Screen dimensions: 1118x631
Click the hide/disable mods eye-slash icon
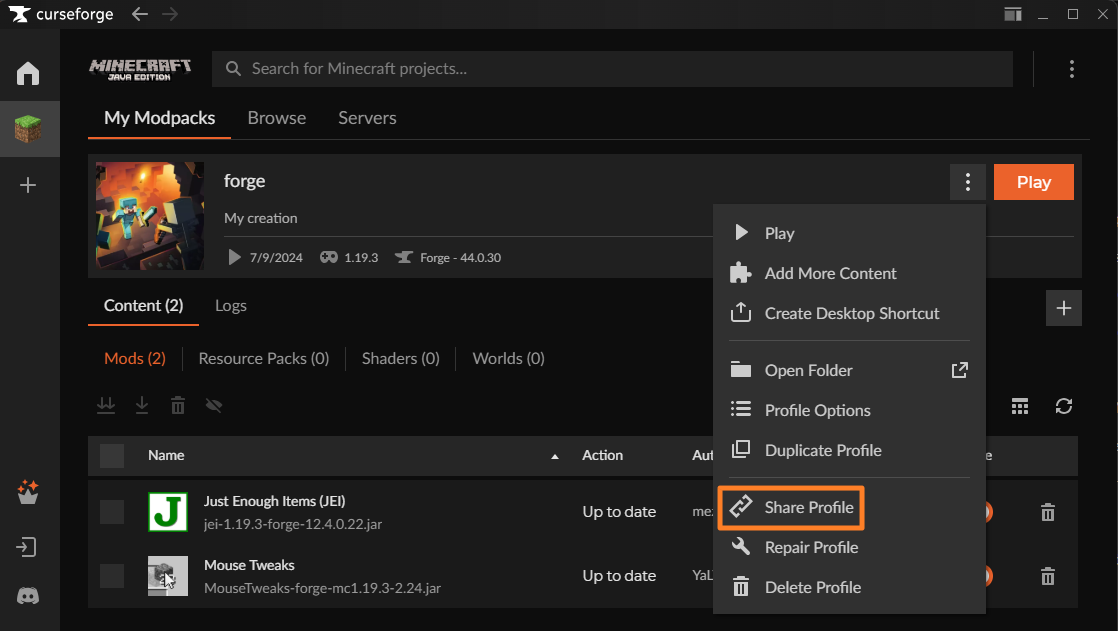tap(214, 406)
